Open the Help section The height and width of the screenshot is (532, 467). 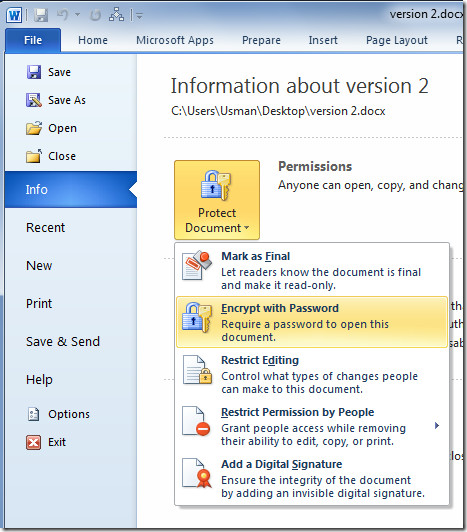tap(39, 379)
